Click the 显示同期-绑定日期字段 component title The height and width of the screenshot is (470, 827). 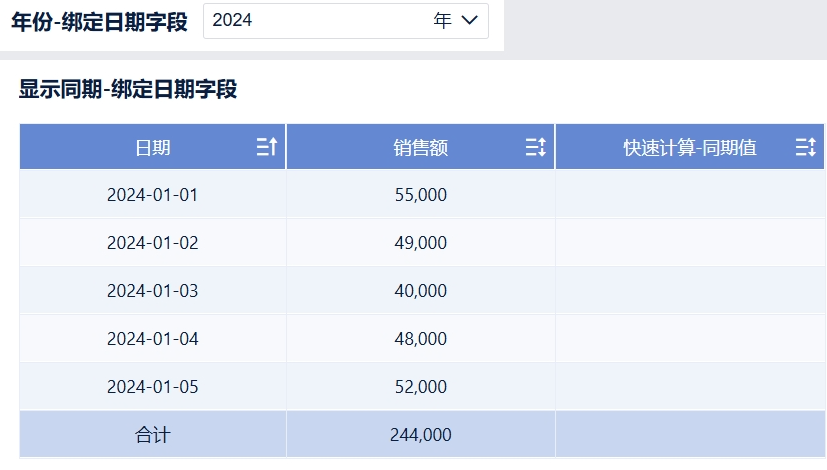(x=128, y=89)
